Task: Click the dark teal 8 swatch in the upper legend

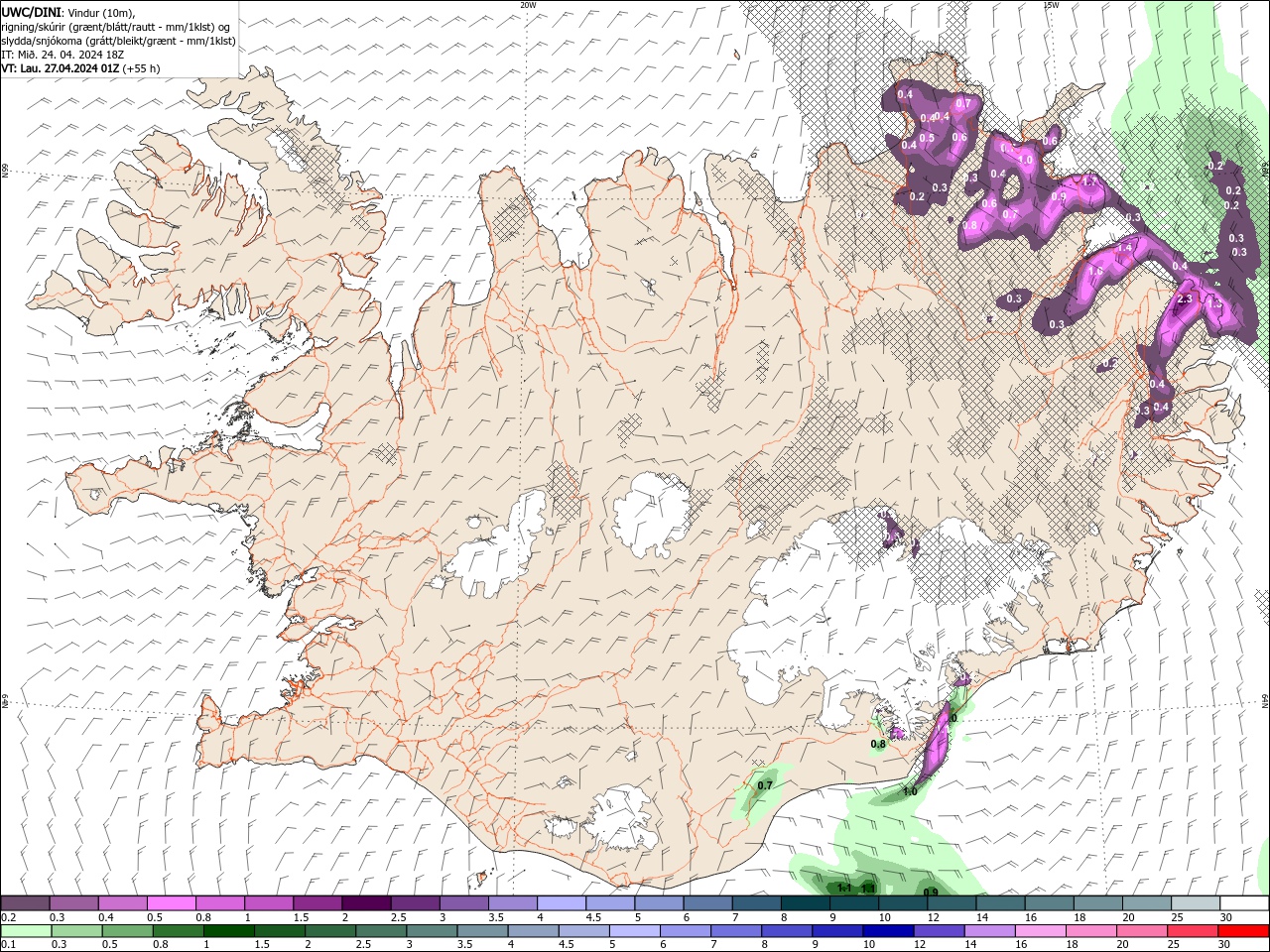Action: (x=805, y=903)
